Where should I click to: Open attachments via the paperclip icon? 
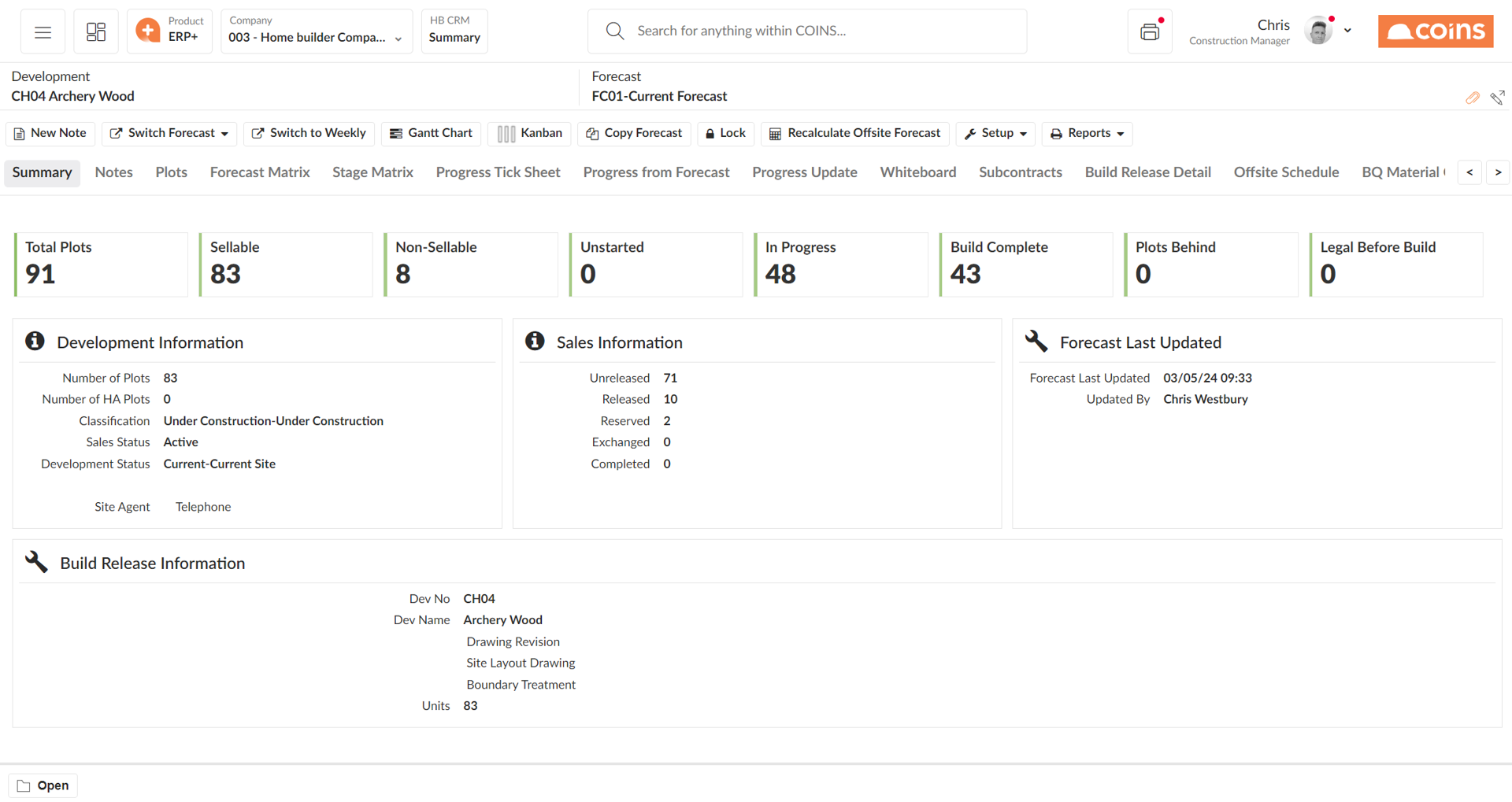[x=1473, y=98]
